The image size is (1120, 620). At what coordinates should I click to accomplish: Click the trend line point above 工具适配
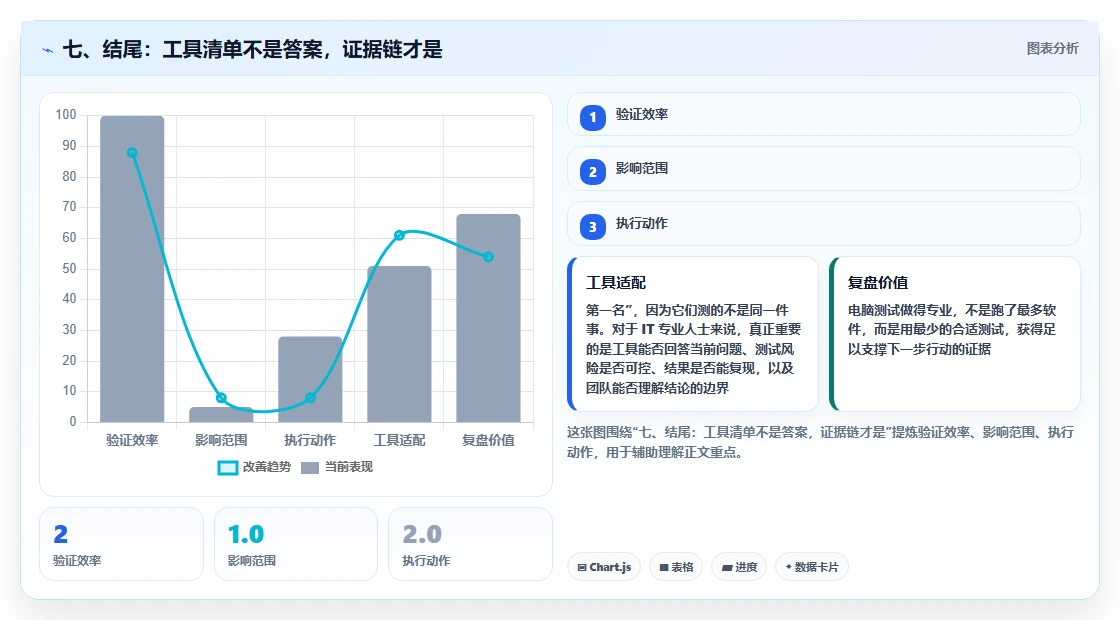[399, 235]
